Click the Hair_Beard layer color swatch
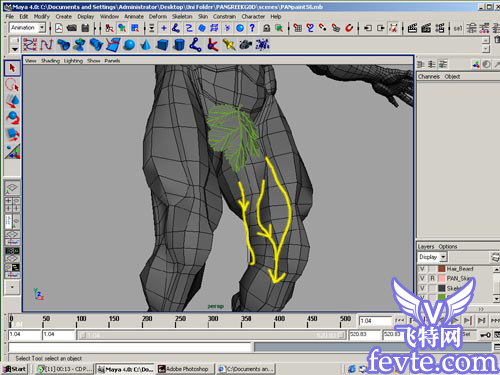The height and width of the screenshot is (375, 500). (x=442, y=269)
